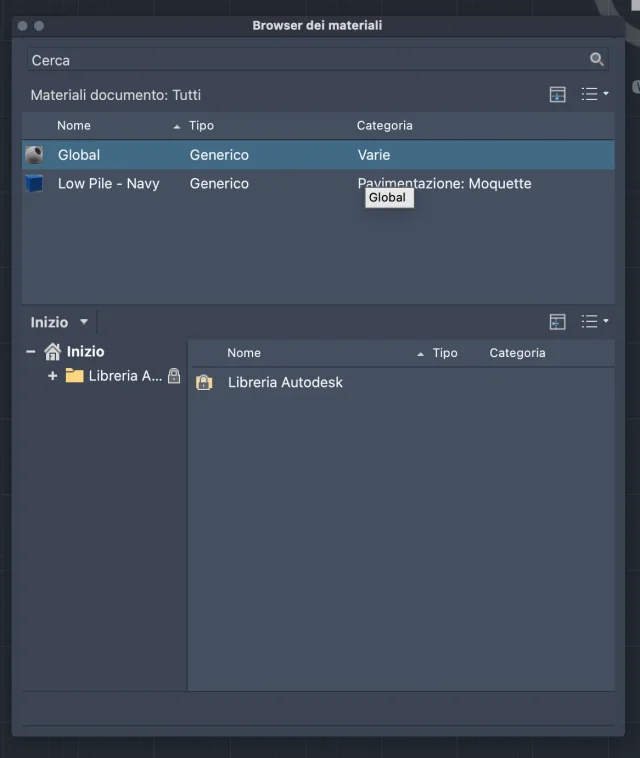
Task: Click the Global material sphere thumbnail
Action: click(x=34, y=155)
